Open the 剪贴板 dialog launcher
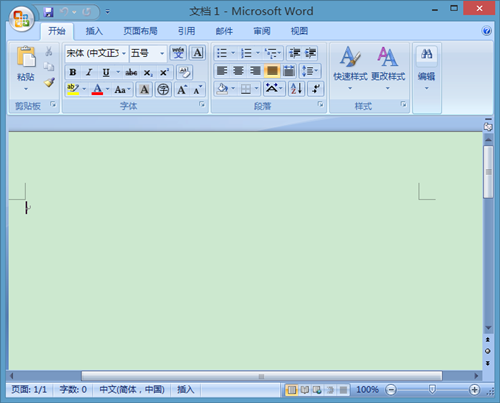This screenshot has width=500, height=403. tap(53, 104)
